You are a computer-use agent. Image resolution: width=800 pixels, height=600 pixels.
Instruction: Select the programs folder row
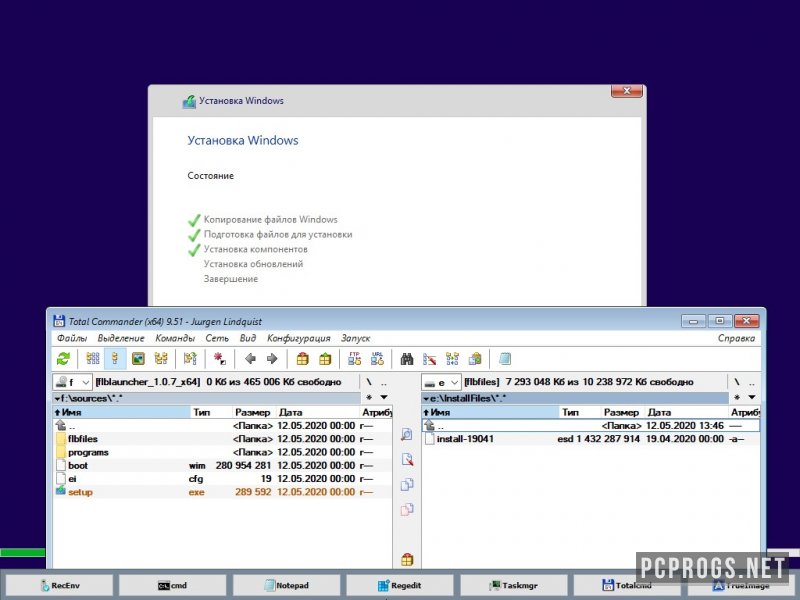click(x=222, y=452)
